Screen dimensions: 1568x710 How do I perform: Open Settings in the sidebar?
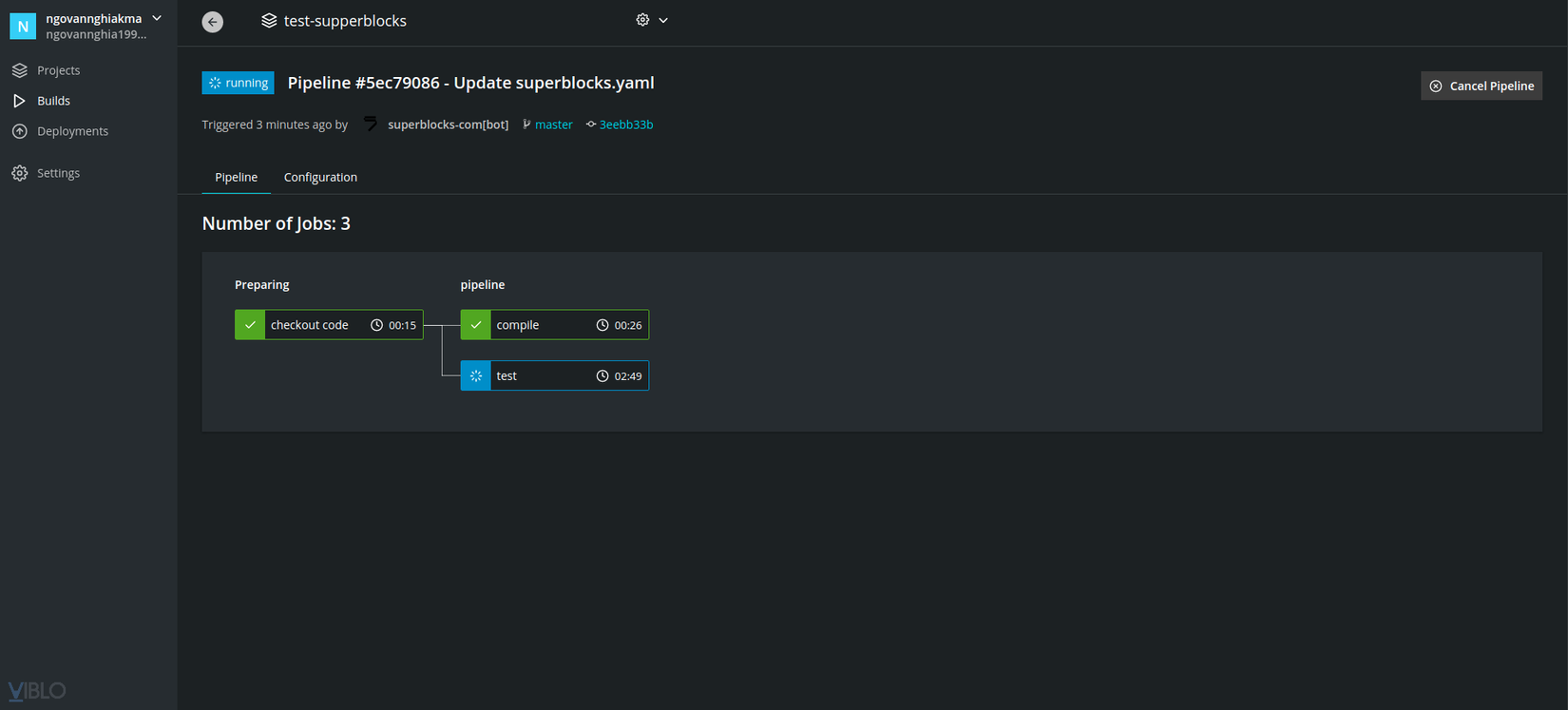click(x=58, y=173)
